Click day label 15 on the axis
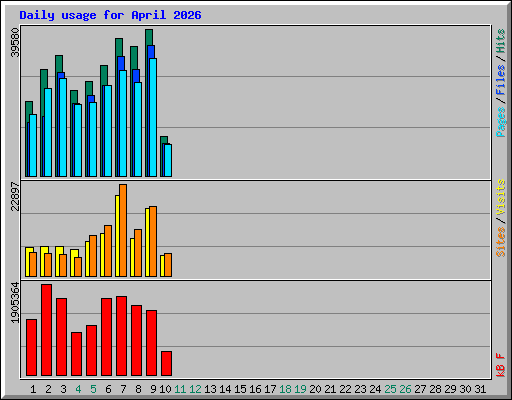This screenshot has width=512, height=400. tap(240, 389)
